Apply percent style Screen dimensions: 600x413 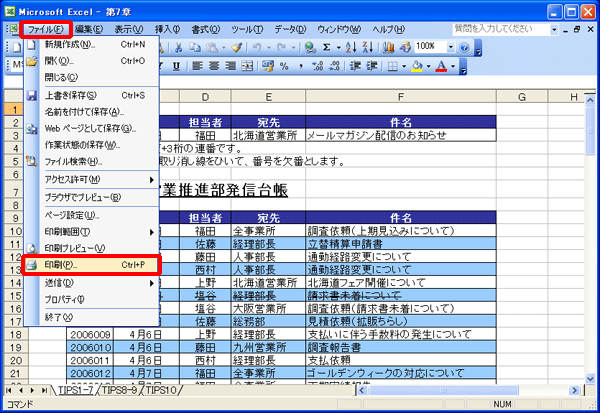284,66
